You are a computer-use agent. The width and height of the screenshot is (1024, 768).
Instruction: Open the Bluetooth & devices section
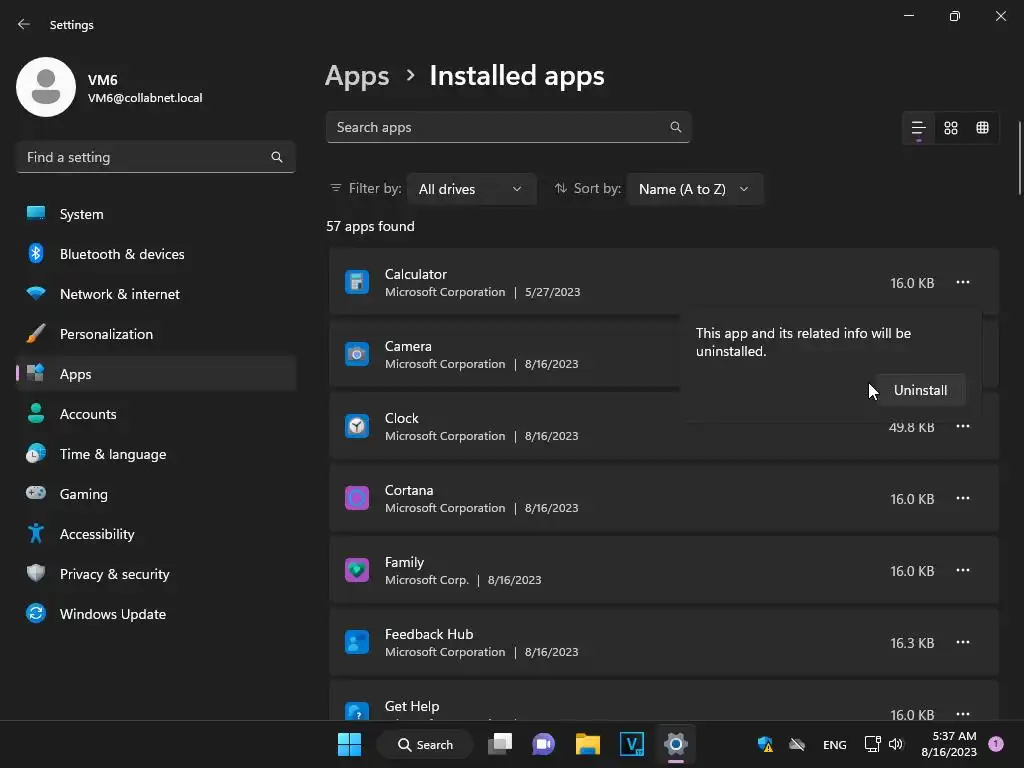click(121, 254)
